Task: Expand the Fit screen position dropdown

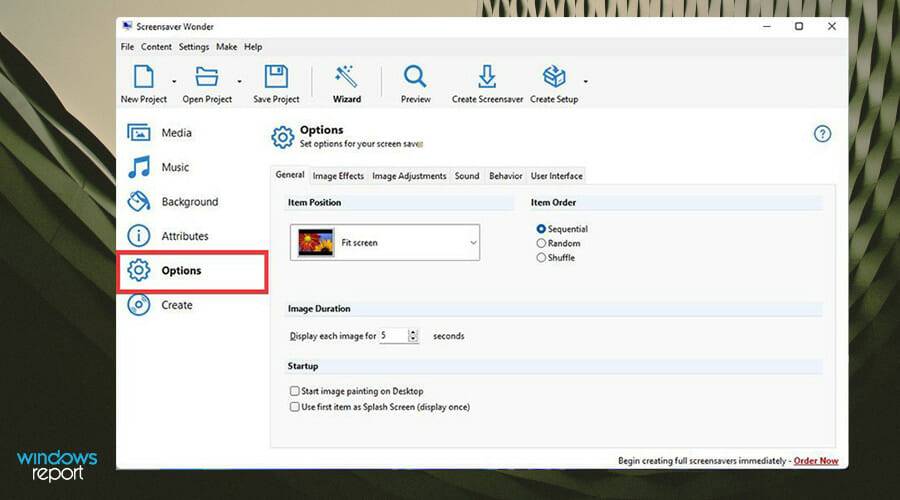Action: pyautogui.click(x=385, y=242)
